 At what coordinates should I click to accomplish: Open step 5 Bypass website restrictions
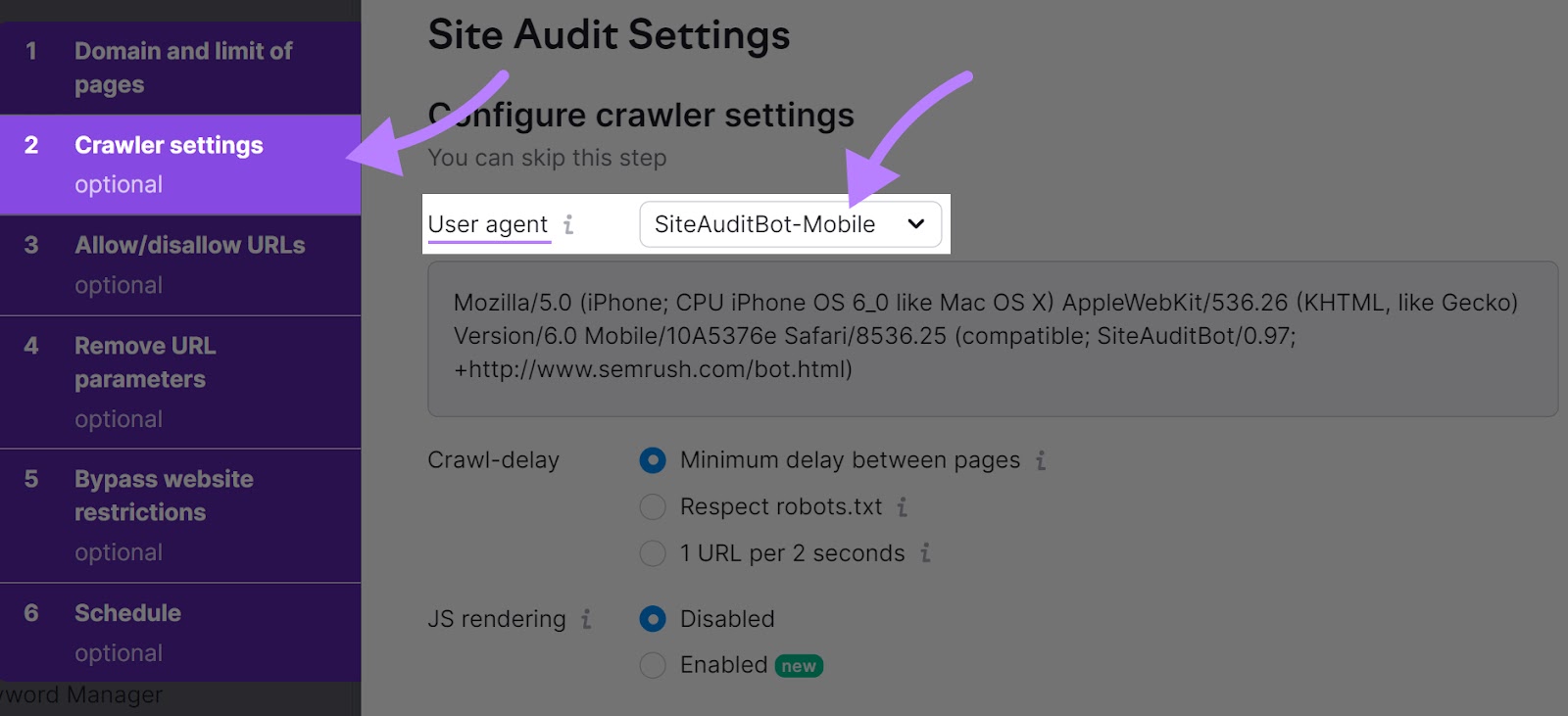[x=180, y=514]
